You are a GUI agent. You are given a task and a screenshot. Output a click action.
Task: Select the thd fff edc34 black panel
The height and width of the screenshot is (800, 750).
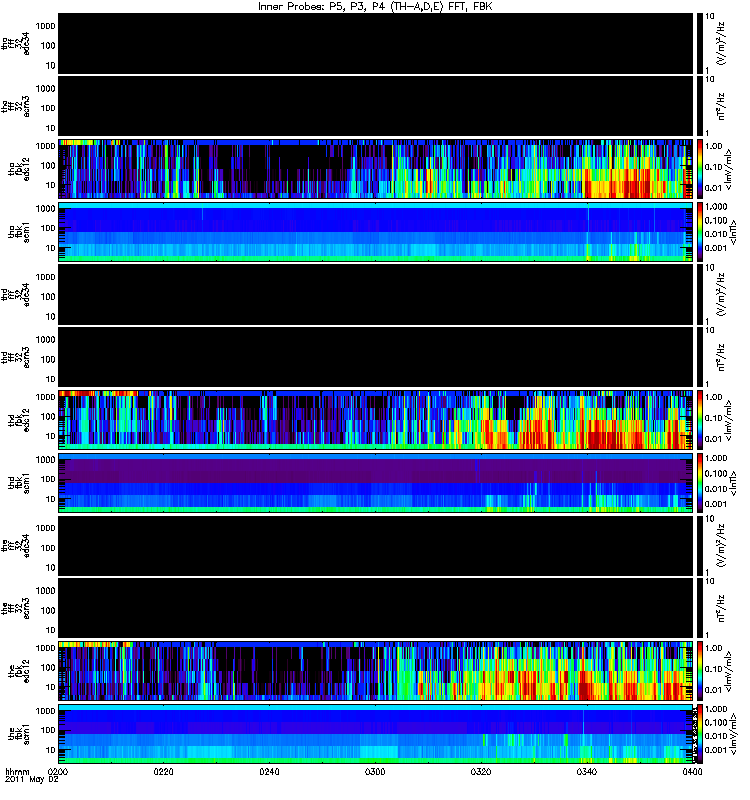[376, 294]
